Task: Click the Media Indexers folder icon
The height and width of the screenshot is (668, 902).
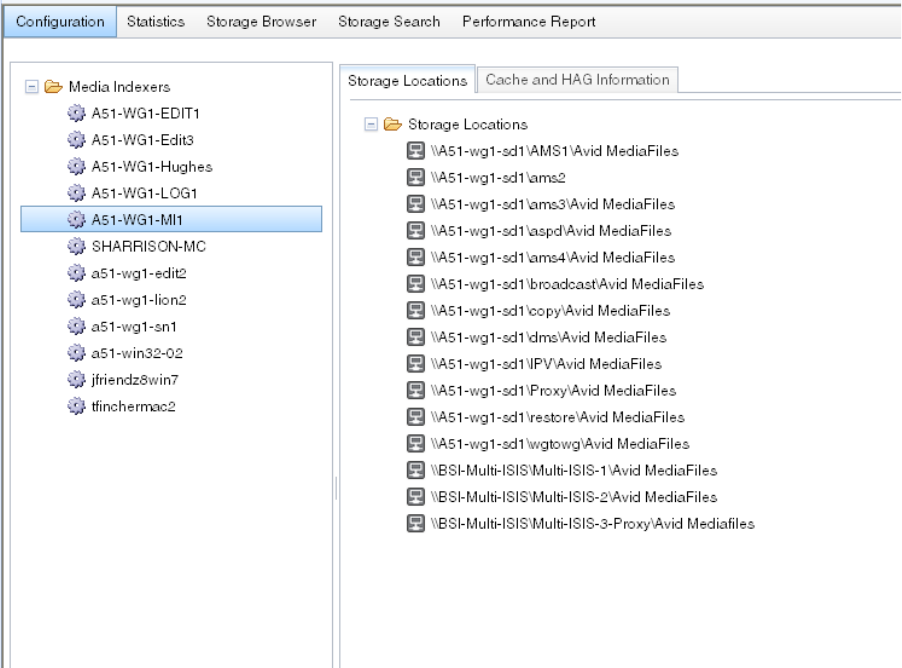Action: click(x=47, y=87)
